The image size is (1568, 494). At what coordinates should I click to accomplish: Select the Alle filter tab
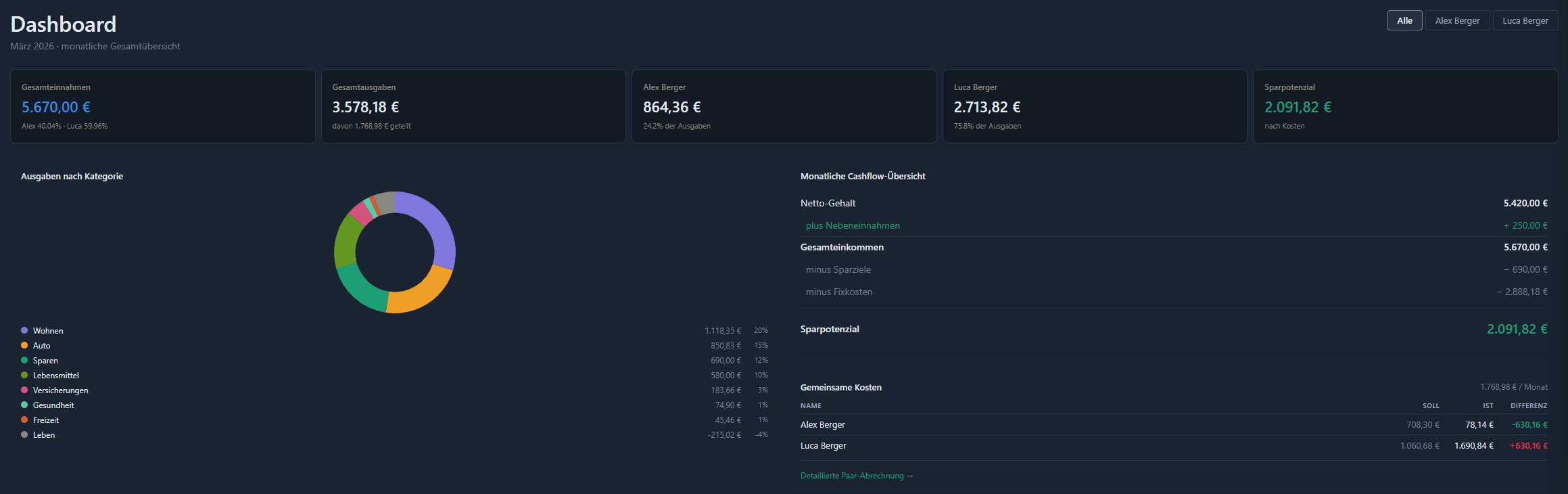[x=1404, y=20]
